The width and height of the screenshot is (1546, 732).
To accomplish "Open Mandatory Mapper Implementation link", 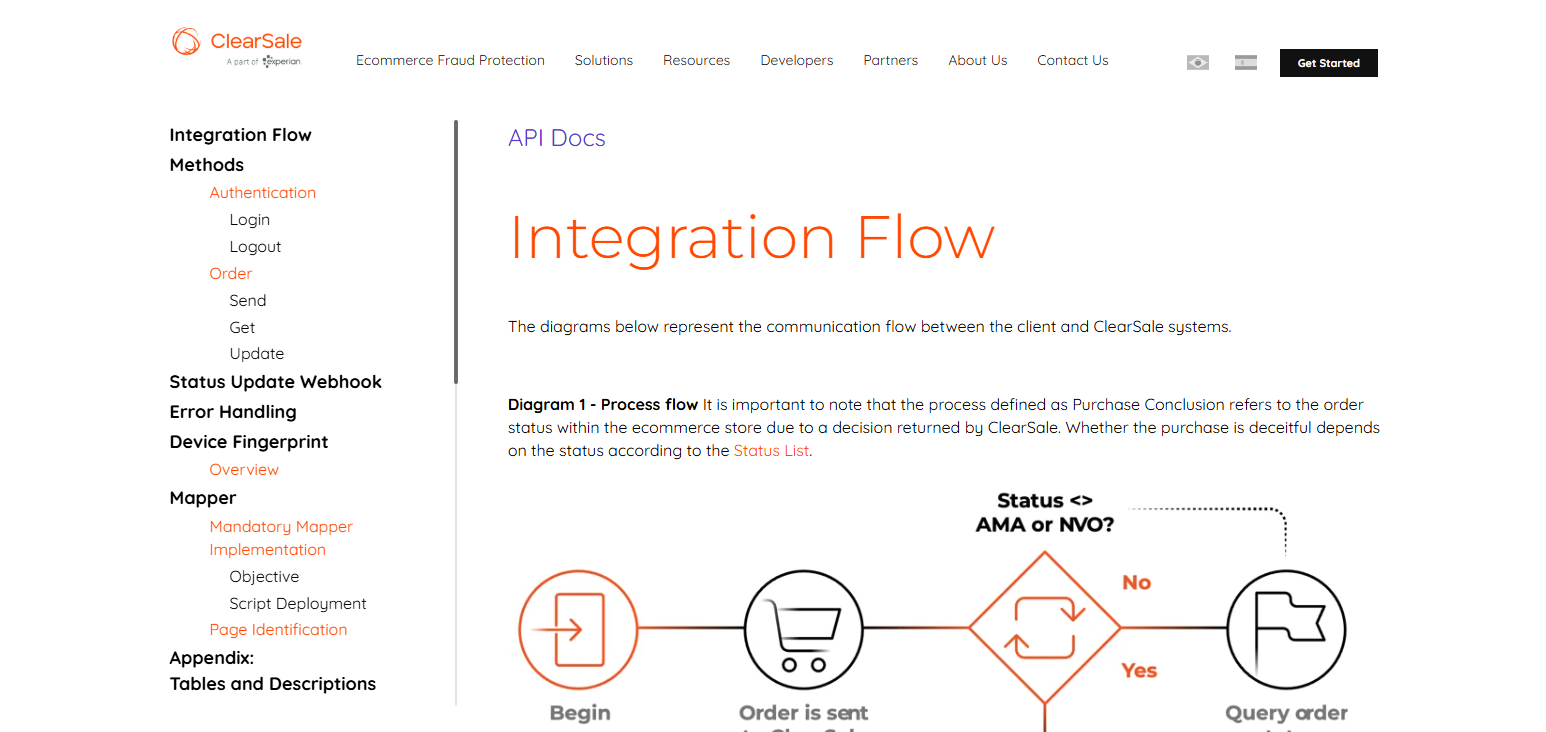I will (x=281, y=538).
